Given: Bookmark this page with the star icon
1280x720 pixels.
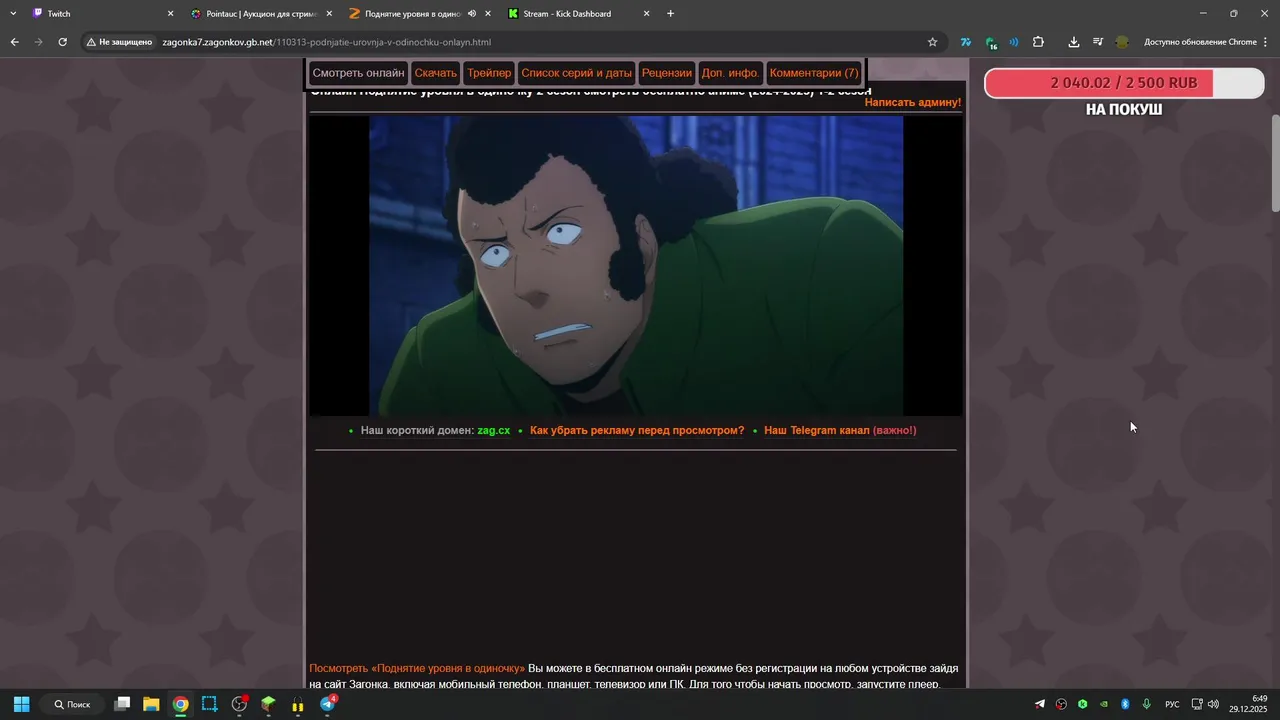Looking at the screenshot, I should [x=932, y=42].
